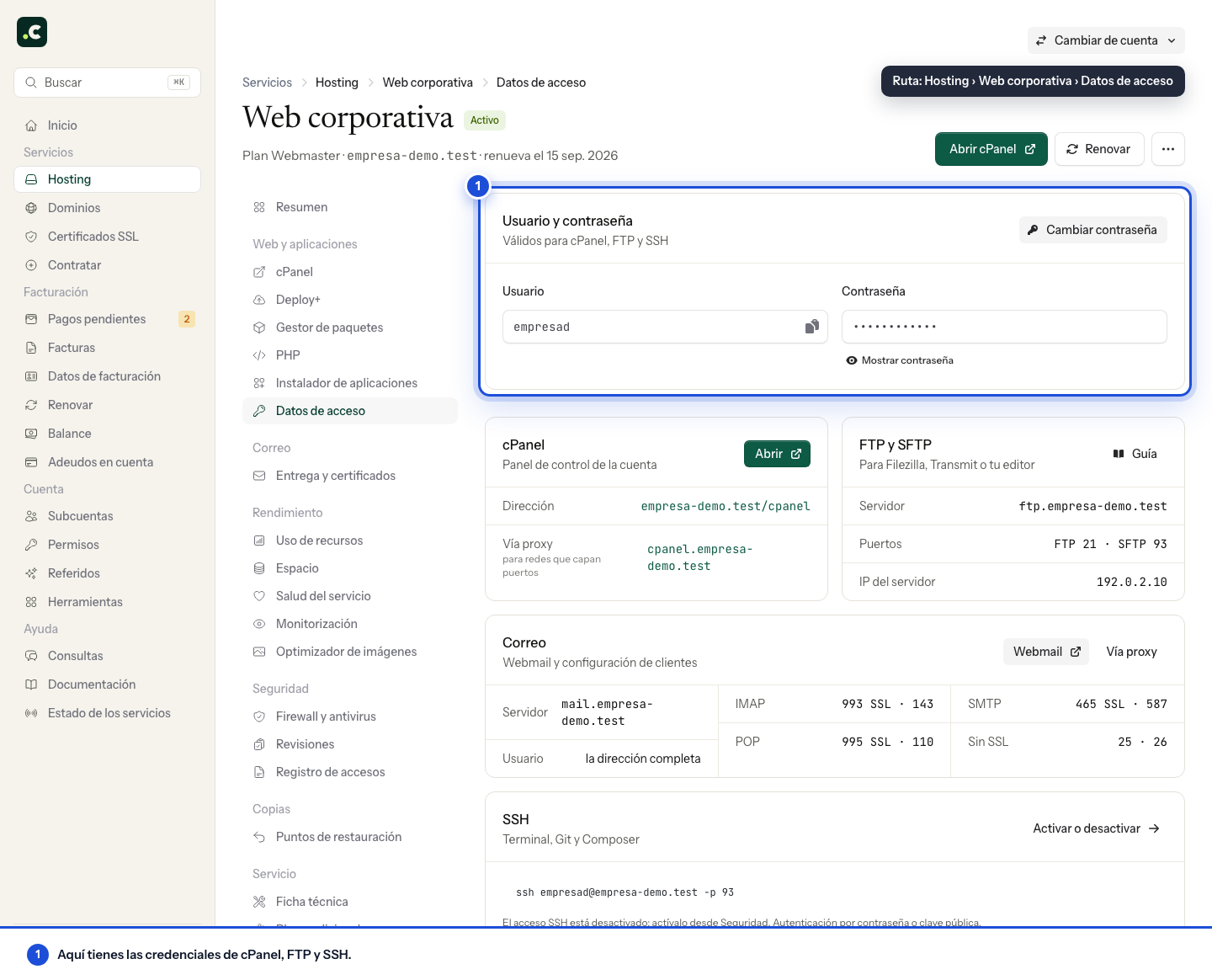Click the Adeudos en cuenta card icon

point(31,462)
